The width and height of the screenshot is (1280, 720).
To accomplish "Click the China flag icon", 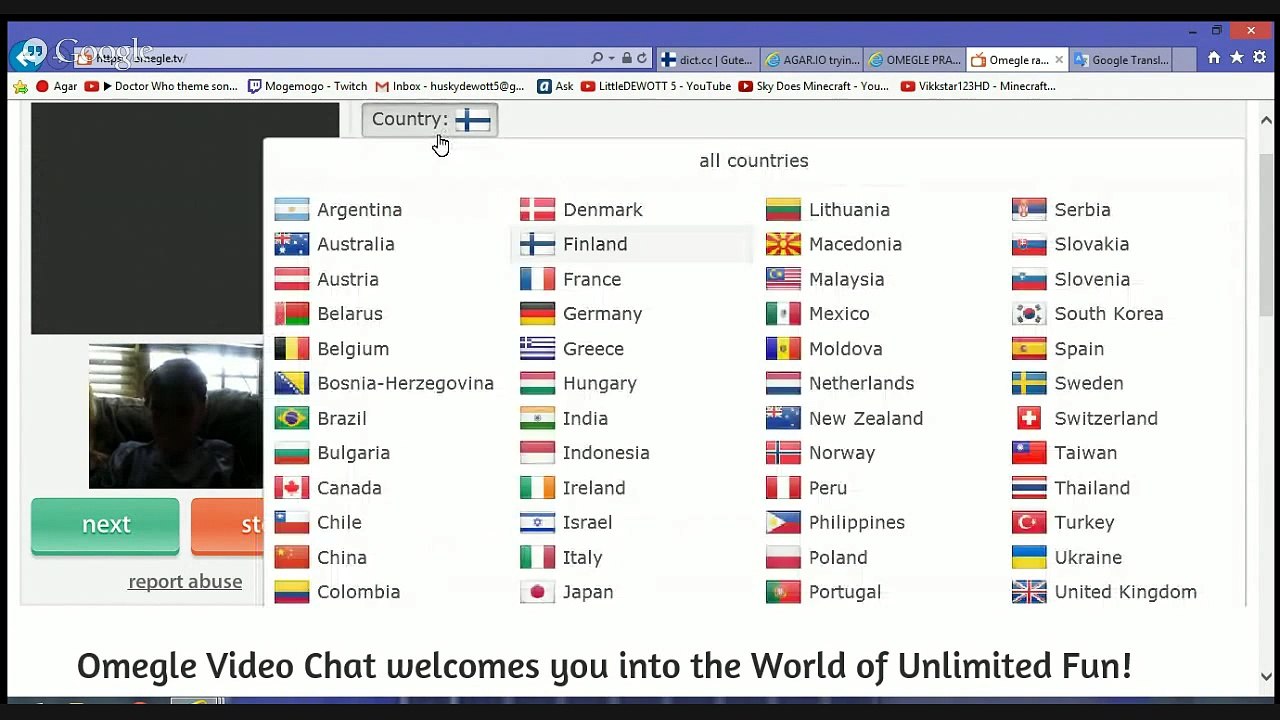I will (292, 557).
